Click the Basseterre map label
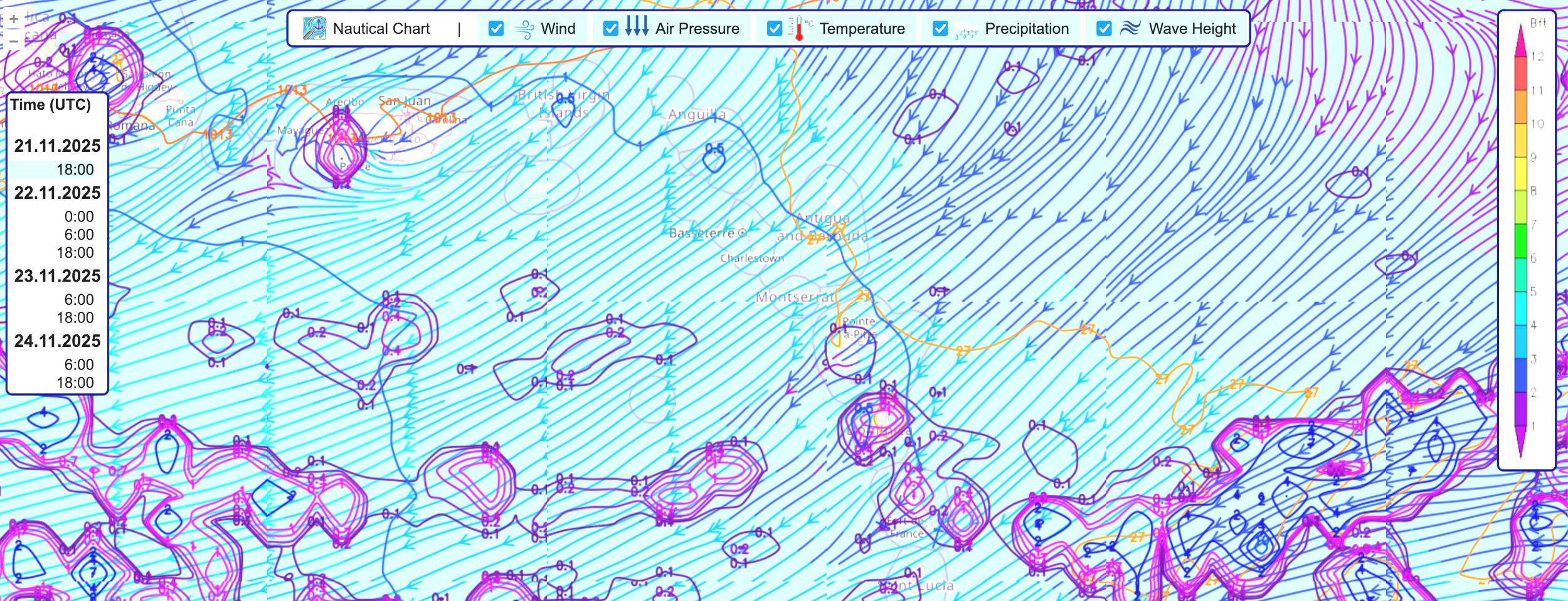The height and width of the screenshot is (601, 1568). tap(702, 233)
